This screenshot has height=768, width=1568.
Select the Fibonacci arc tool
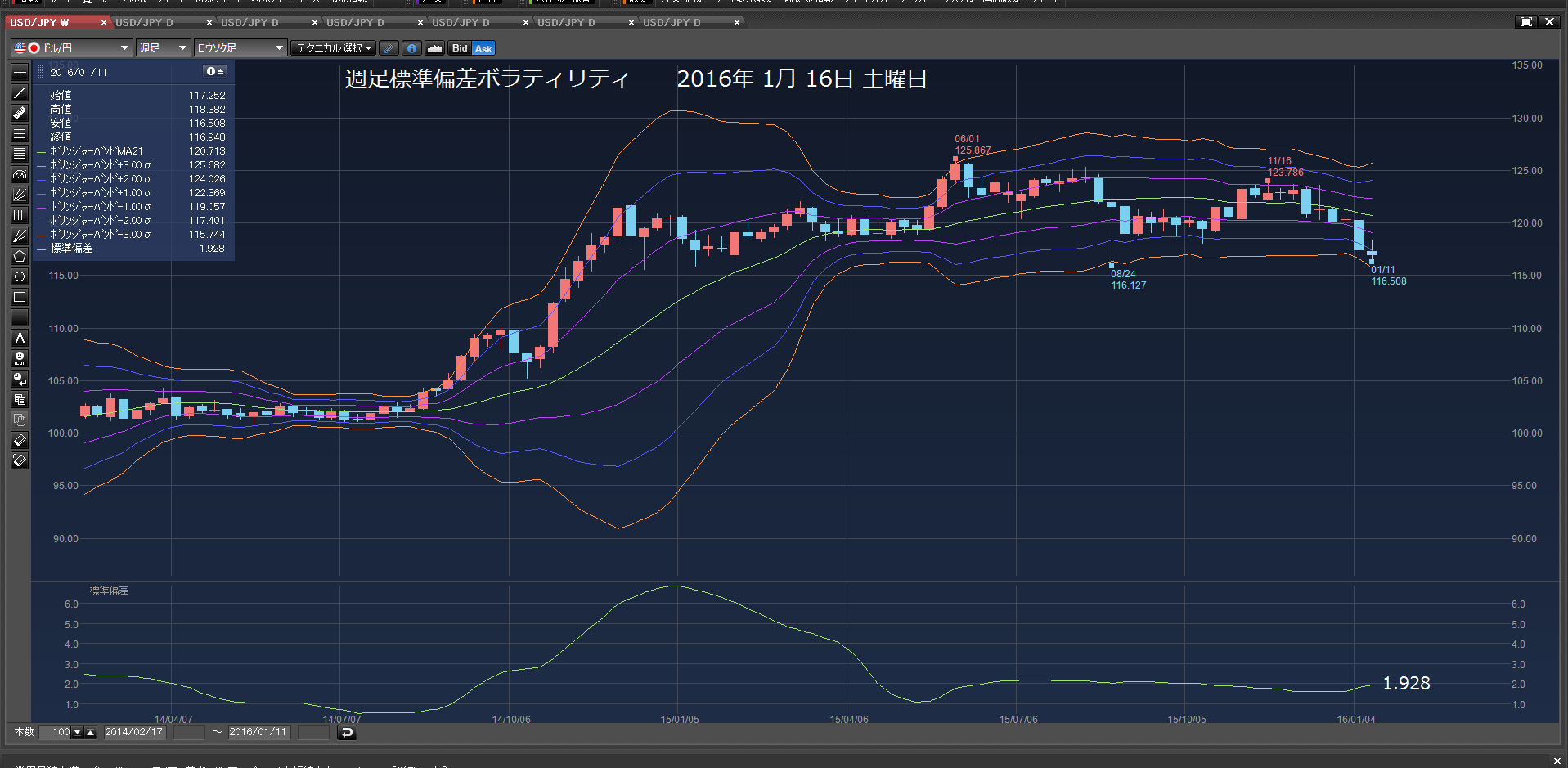pos(20,174)
